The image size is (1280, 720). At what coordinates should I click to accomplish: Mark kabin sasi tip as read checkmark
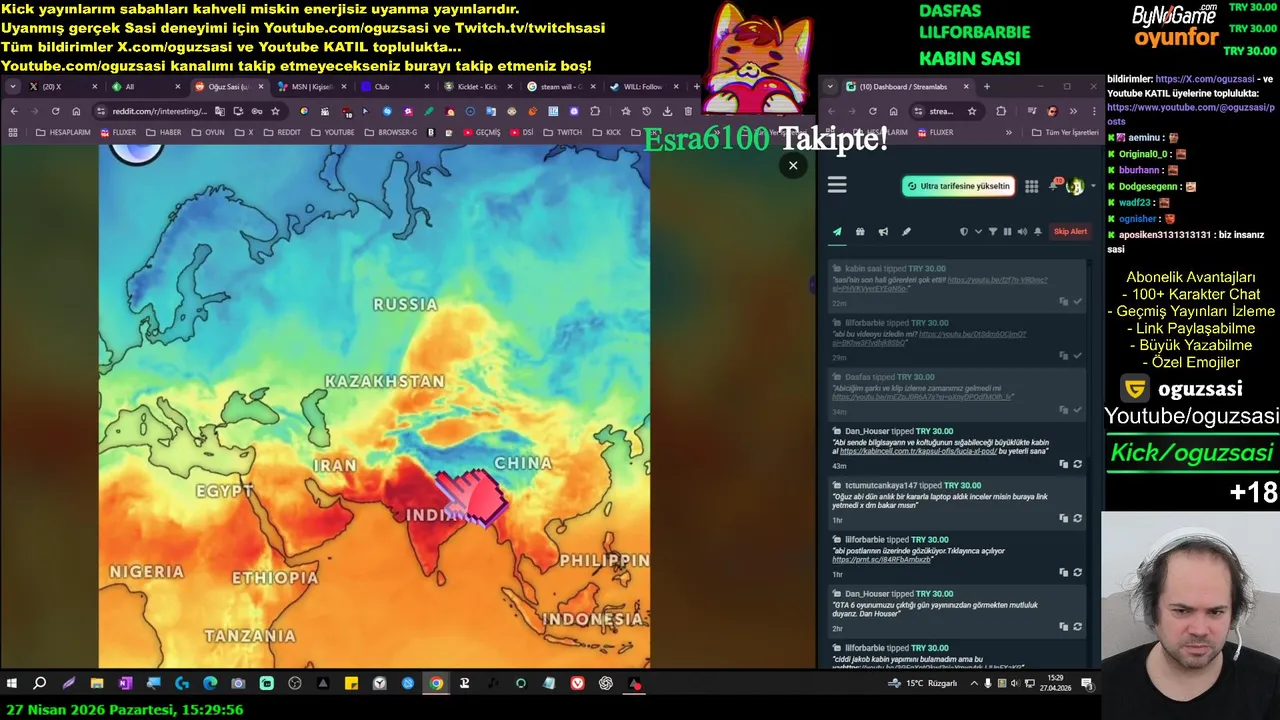[x=1077, y=301]
